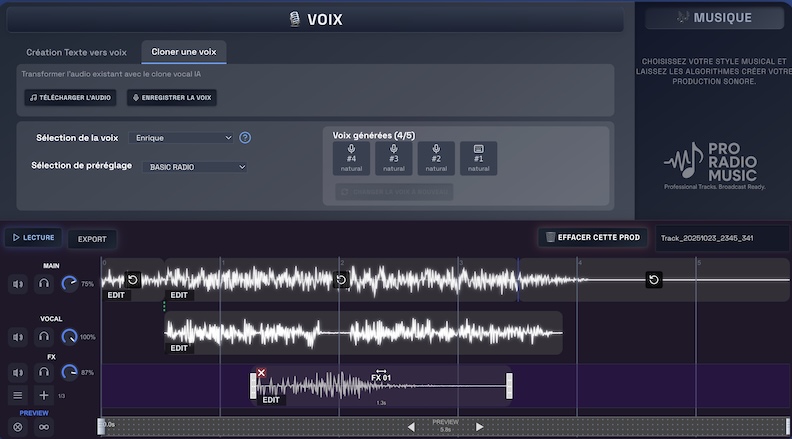
Task: Click the FX track add (plus) icon
Action: point(44,395)
